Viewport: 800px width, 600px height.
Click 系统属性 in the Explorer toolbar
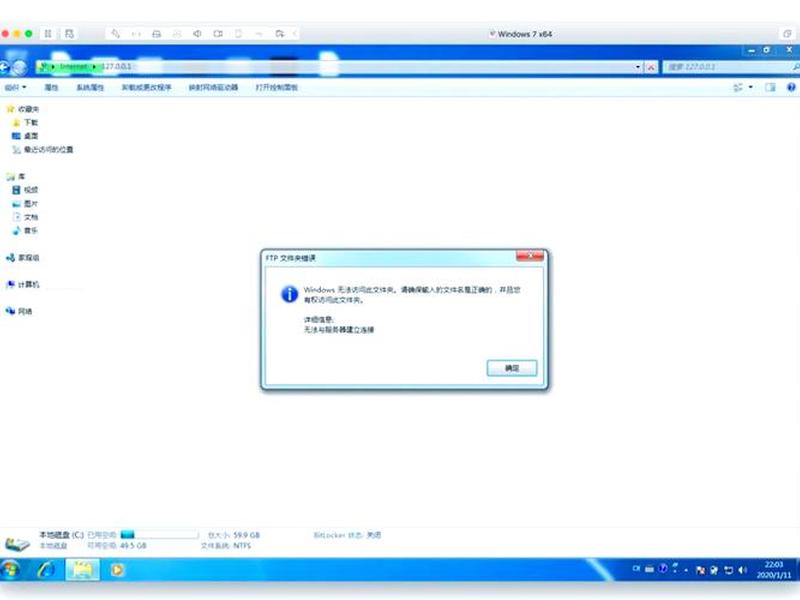coord(90,87)
